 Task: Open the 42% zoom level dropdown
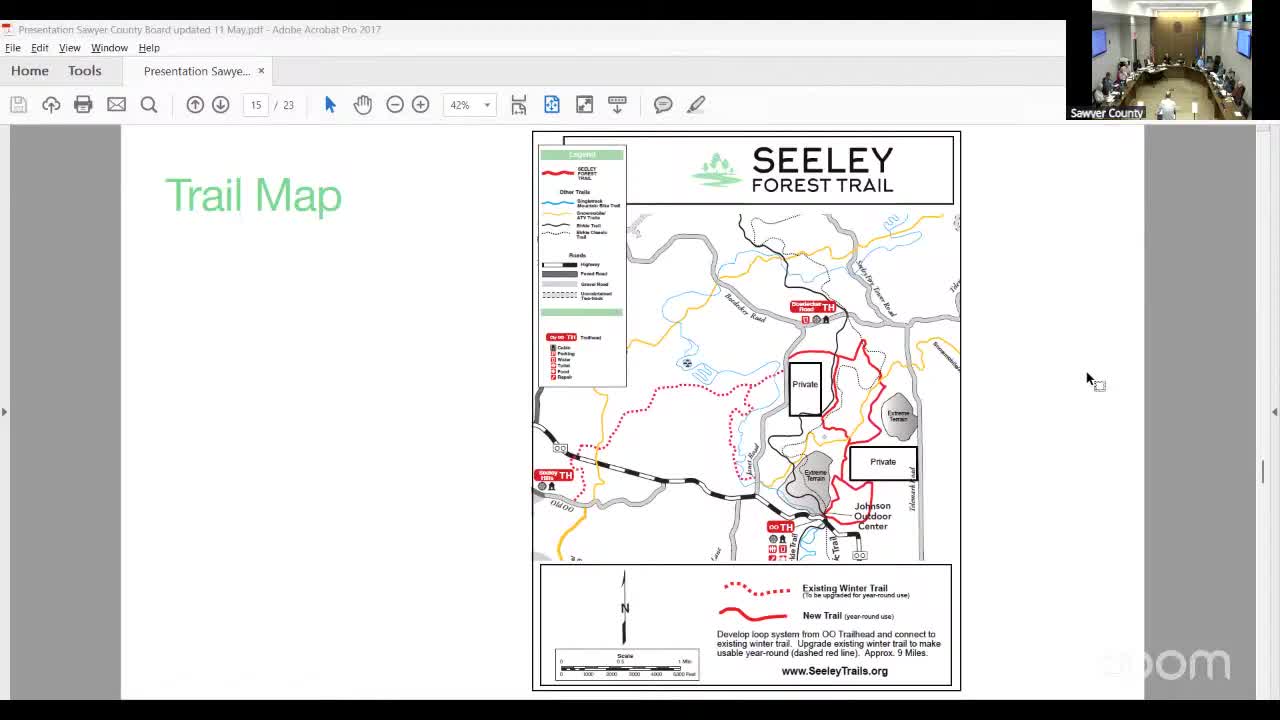pyautogui.click(x=487, y=105)
